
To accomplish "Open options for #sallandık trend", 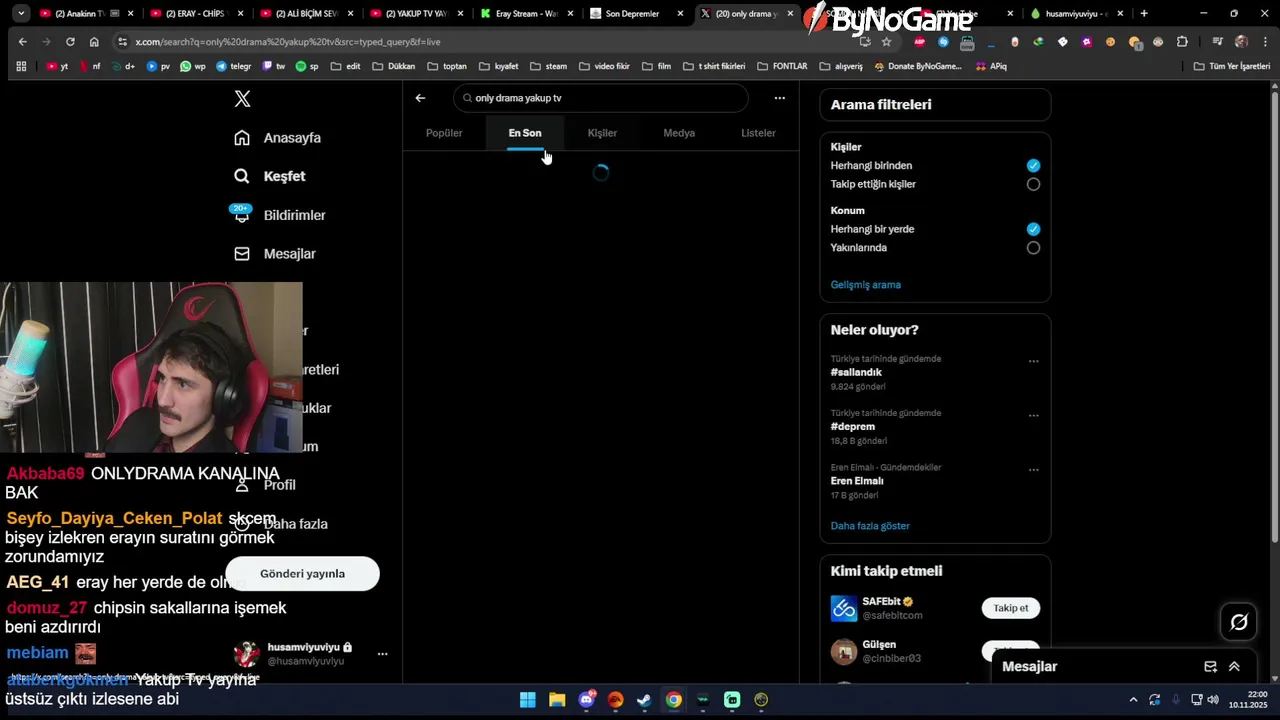I will click(x=1033, y=362).
